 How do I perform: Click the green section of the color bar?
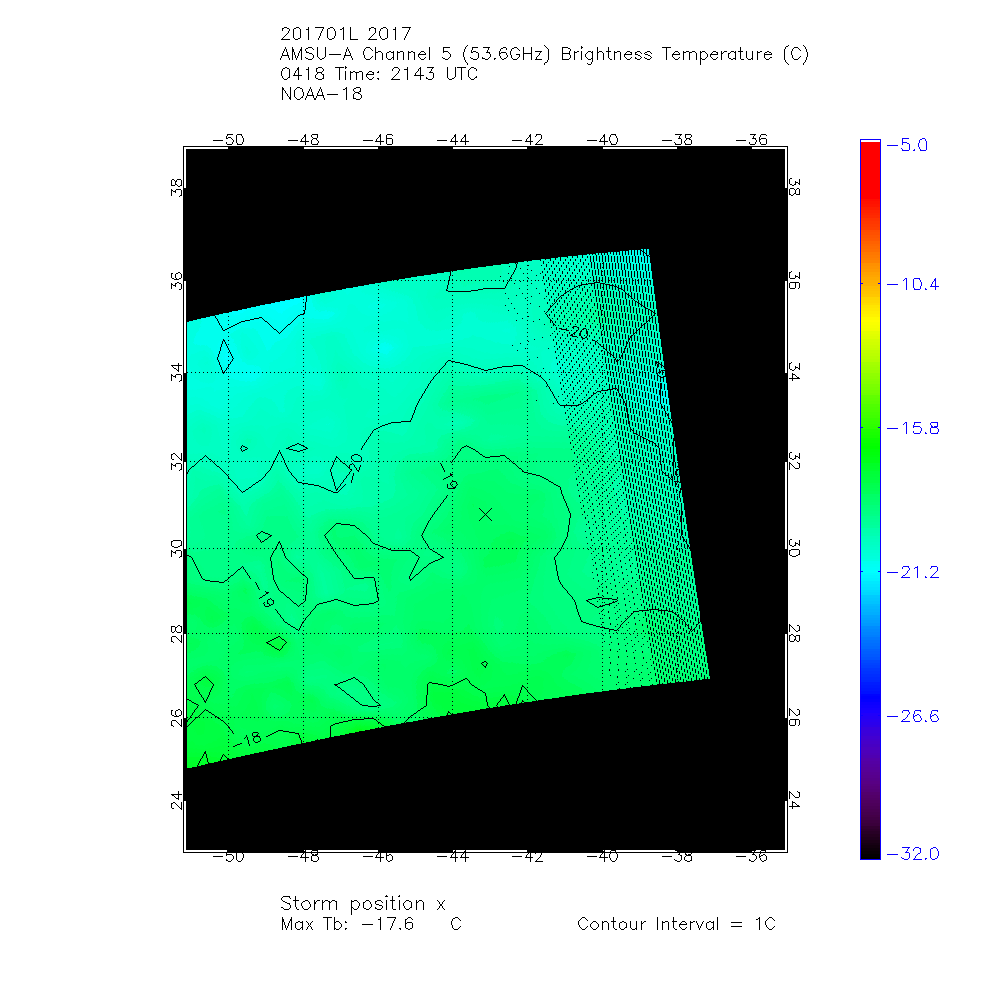point(869,440)
